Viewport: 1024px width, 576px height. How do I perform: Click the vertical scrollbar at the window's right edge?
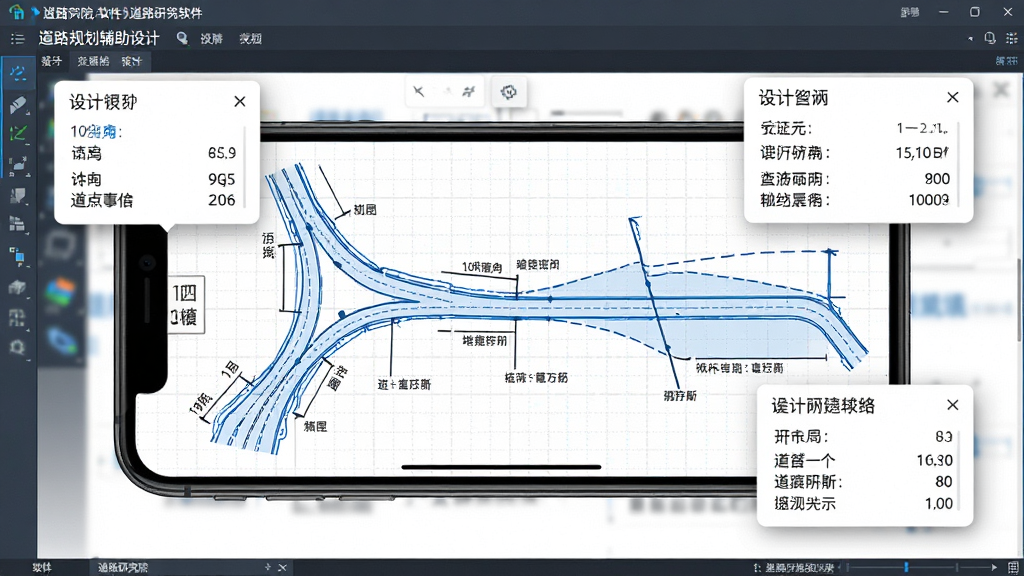point(1020,299)
